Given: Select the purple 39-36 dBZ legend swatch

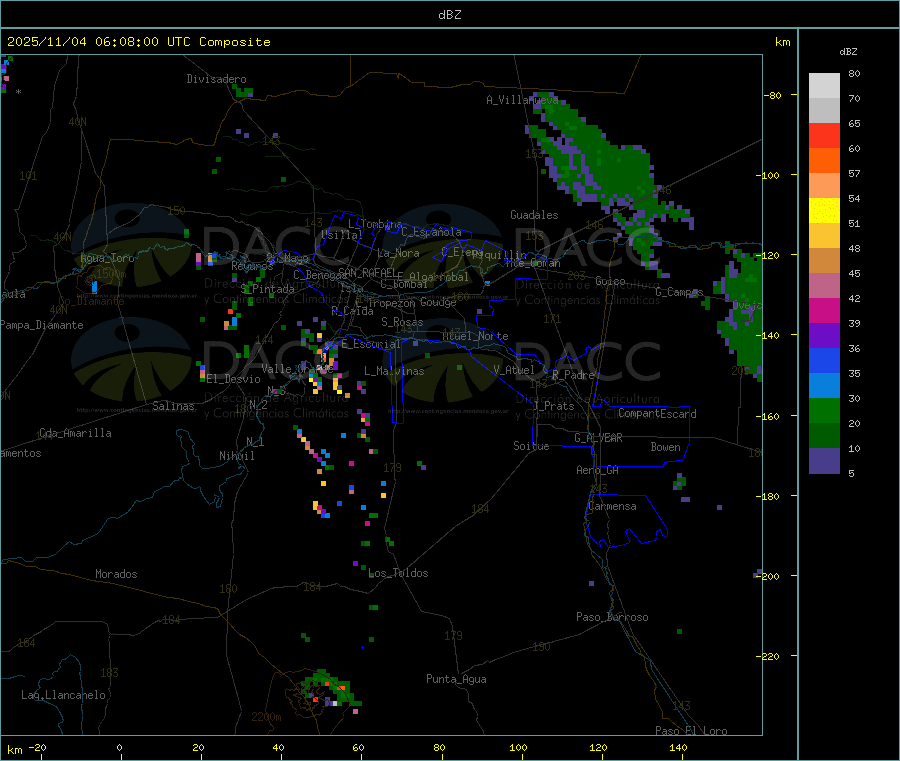Looking at the screenshot, I should click(824, 335).
